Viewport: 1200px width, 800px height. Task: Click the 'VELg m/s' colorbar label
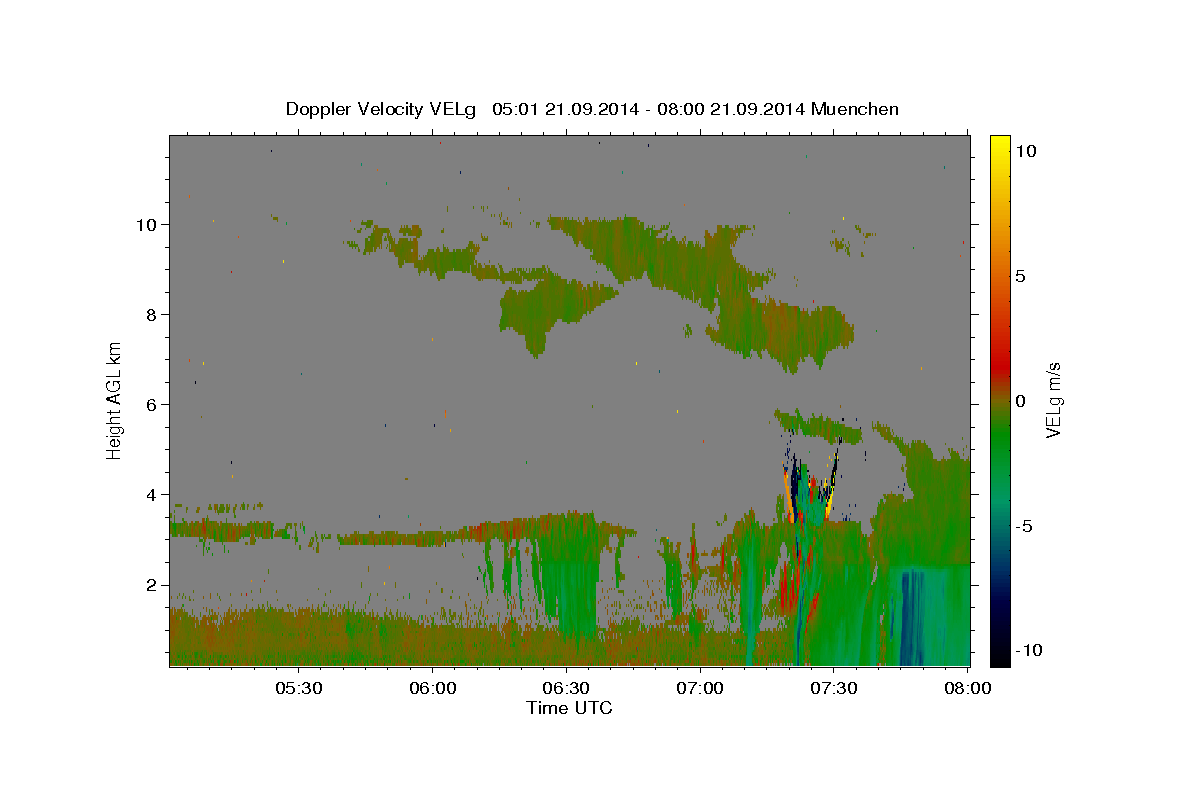1052,400
